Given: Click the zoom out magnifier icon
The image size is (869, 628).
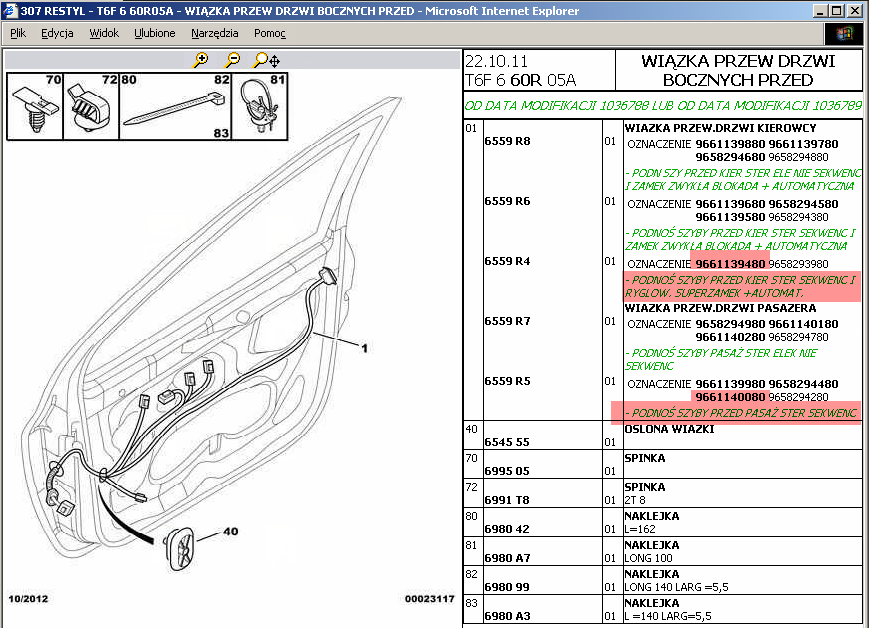Looking at the screenshot, I should point(232,60).
